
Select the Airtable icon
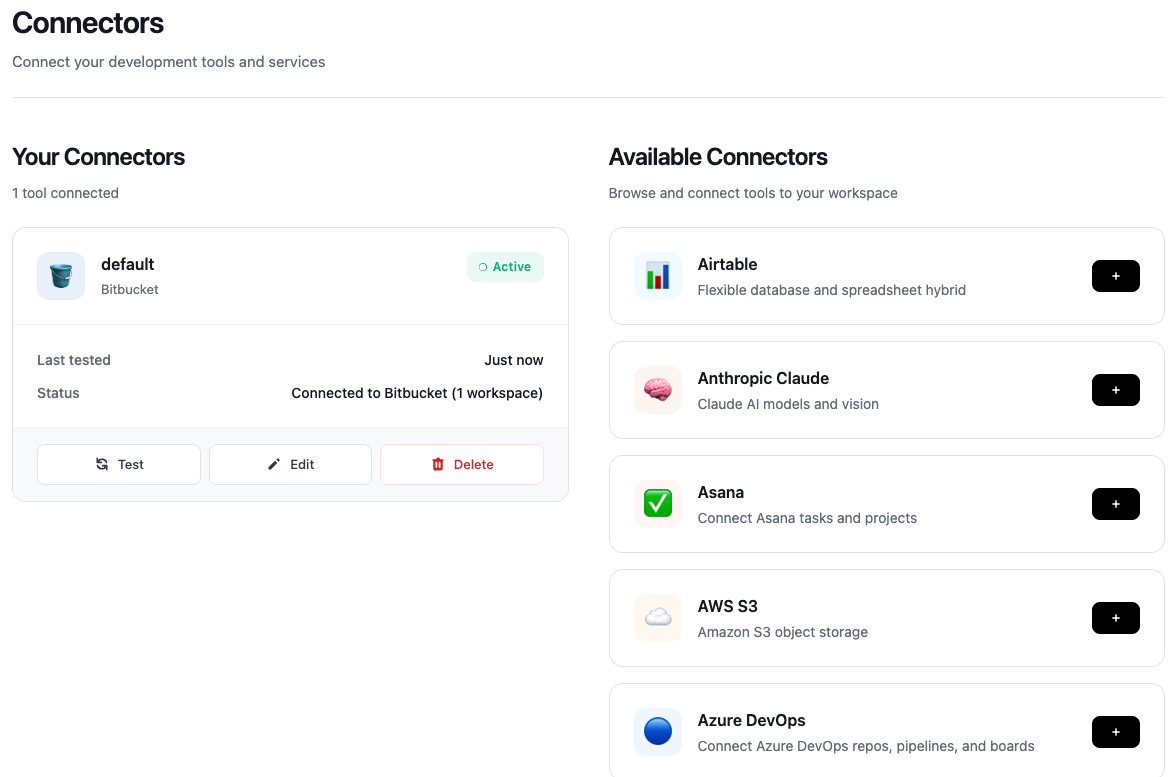tap(657, 275)
